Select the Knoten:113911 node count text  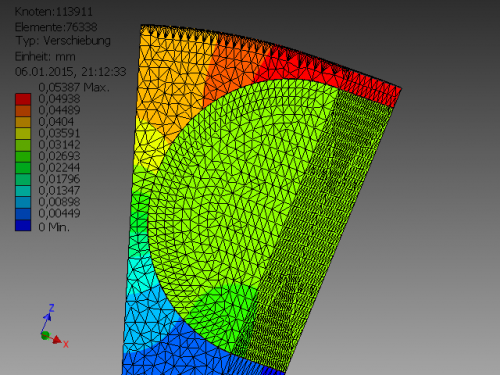(54, 12)
